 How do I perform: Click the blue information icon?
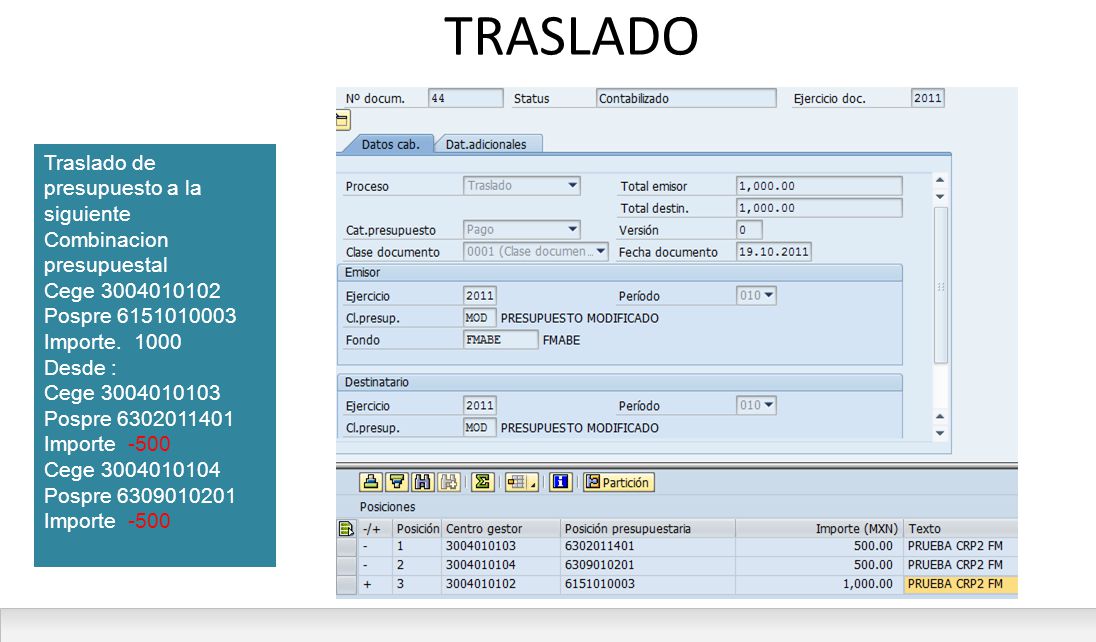click(561, 482)
